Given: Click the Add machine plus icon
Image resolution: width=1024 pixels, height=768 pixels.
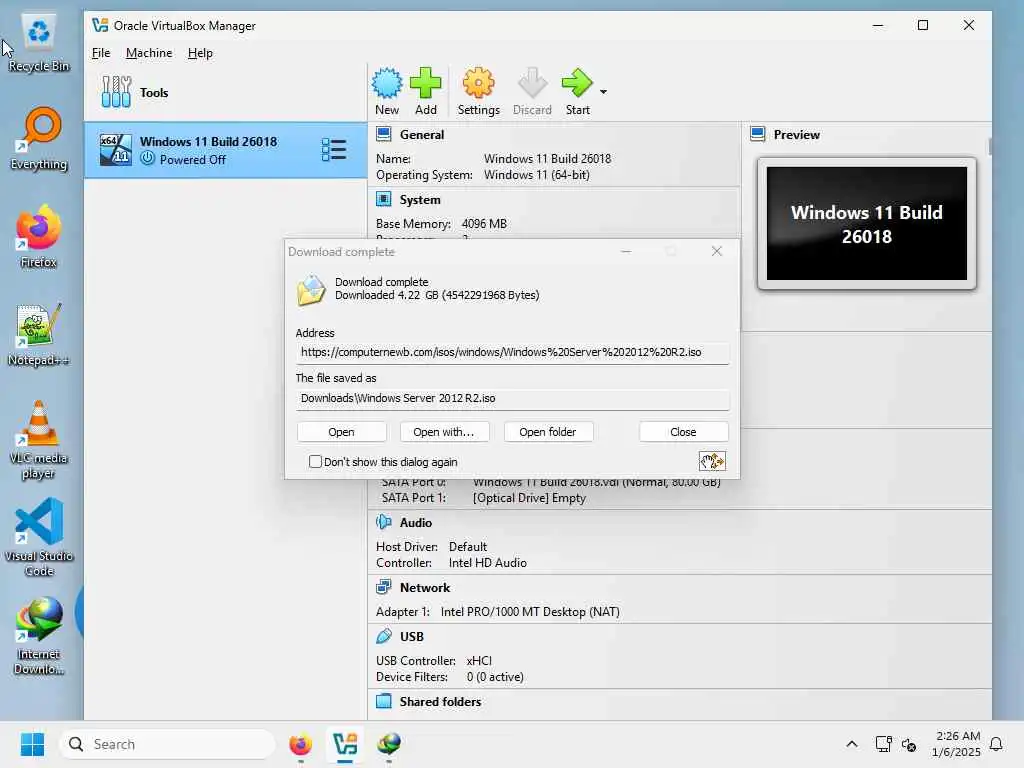Looking at the screenshot, I should pyautogui.click(x=425, y=91).
